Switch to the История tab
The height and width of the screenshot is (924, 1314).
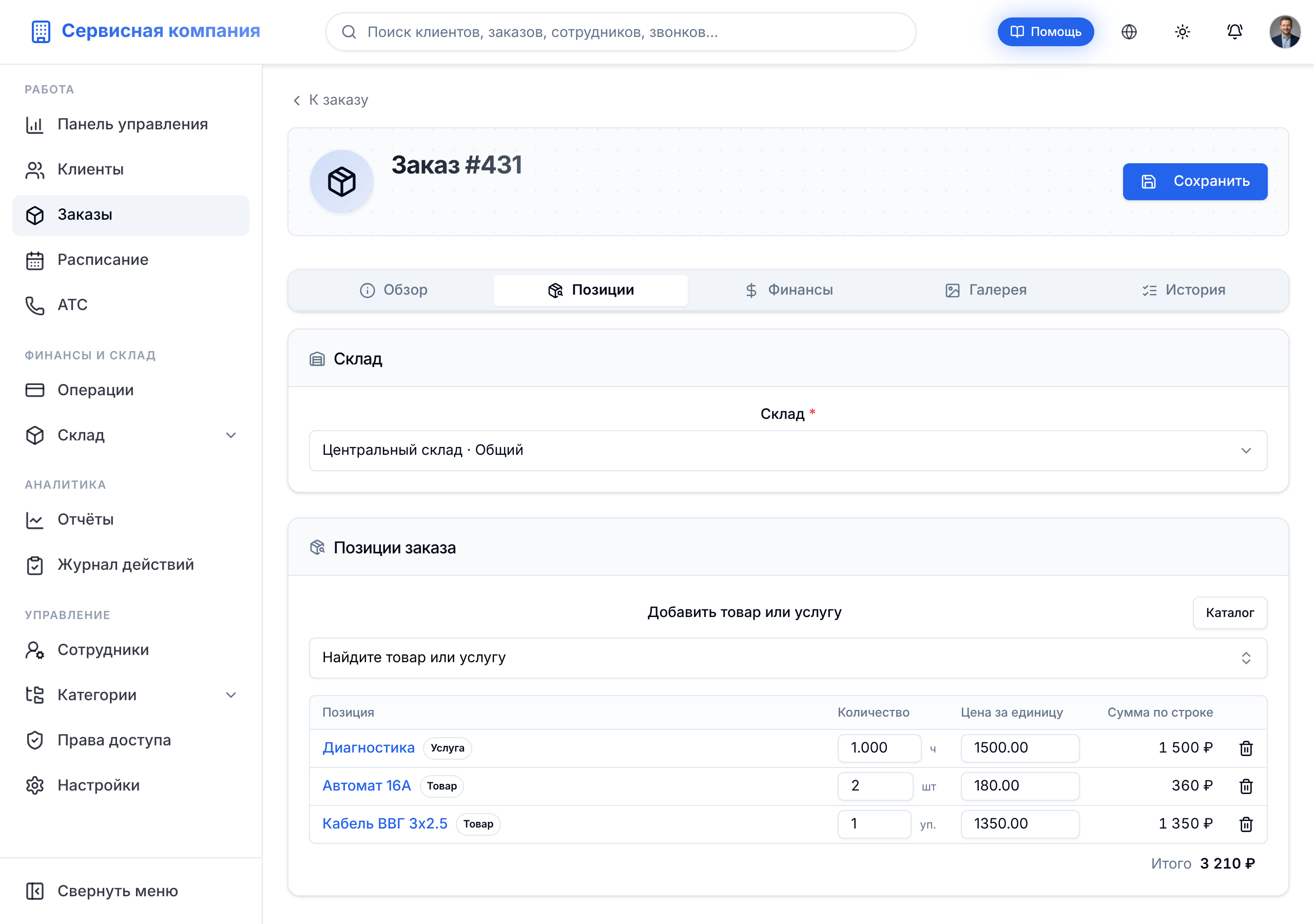pos(1184,290)
